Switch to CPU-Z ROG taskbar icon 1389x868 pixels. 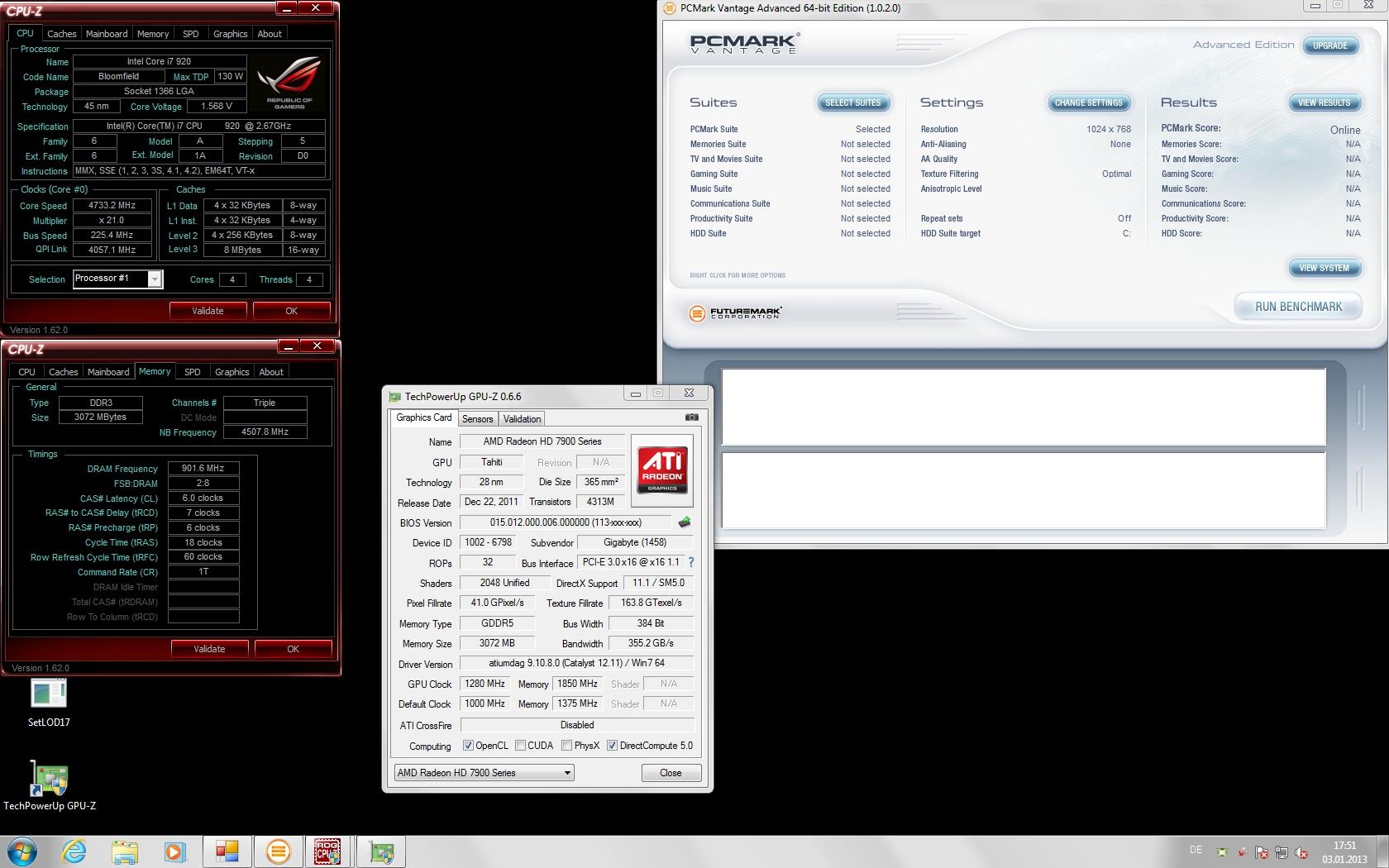(327, 851)
